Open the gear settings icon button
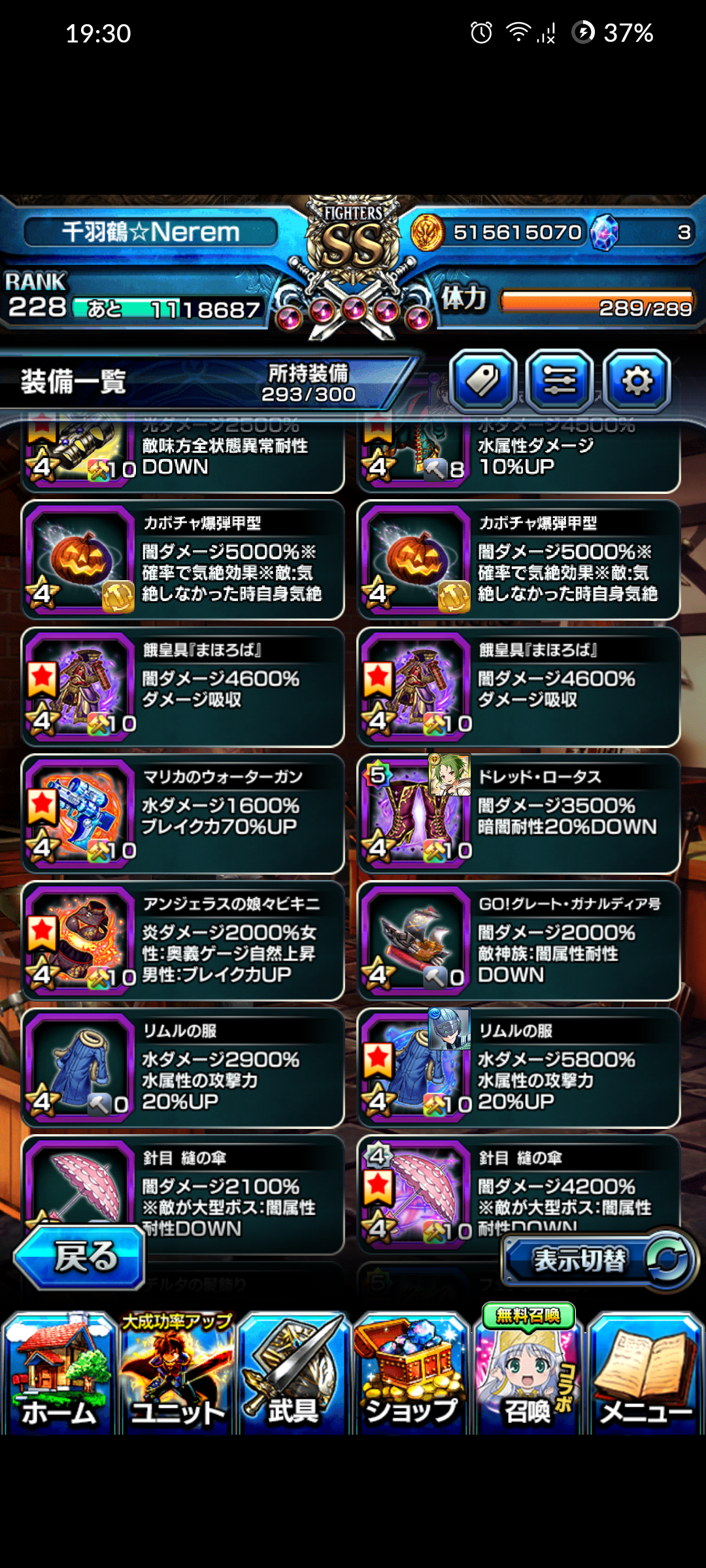The height and width of the screenshot is (1568, 706). tap(637, 380)
